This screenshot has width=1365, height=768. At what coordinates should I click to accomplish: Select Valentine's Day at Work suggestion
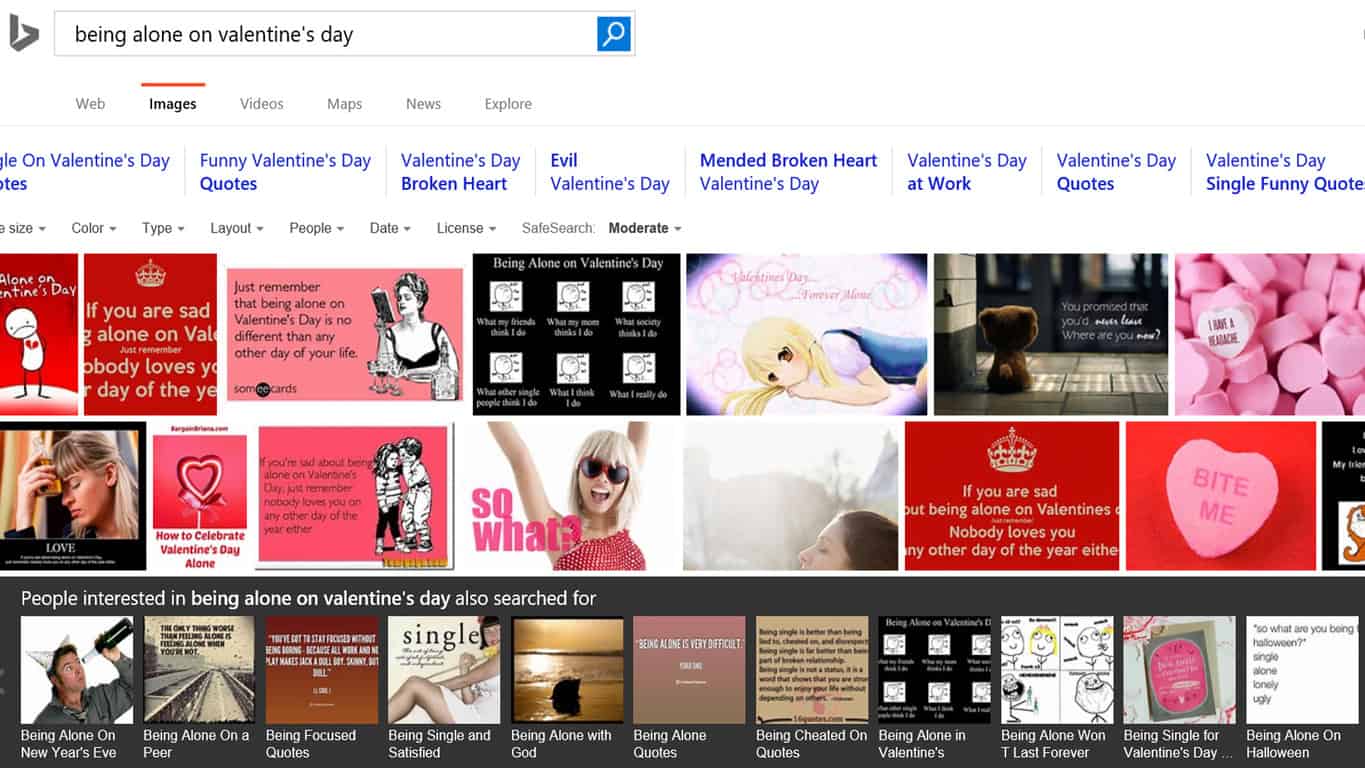click(966, 172)
